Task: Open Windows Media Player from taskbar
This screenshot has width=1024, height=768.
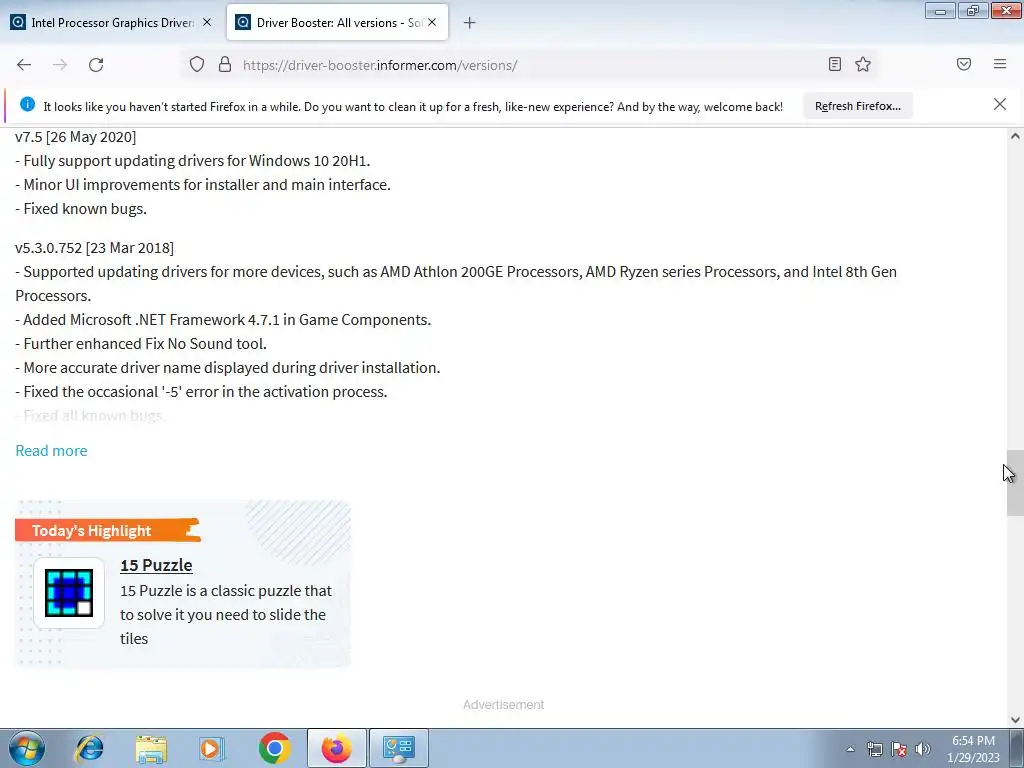Action: 212,748
